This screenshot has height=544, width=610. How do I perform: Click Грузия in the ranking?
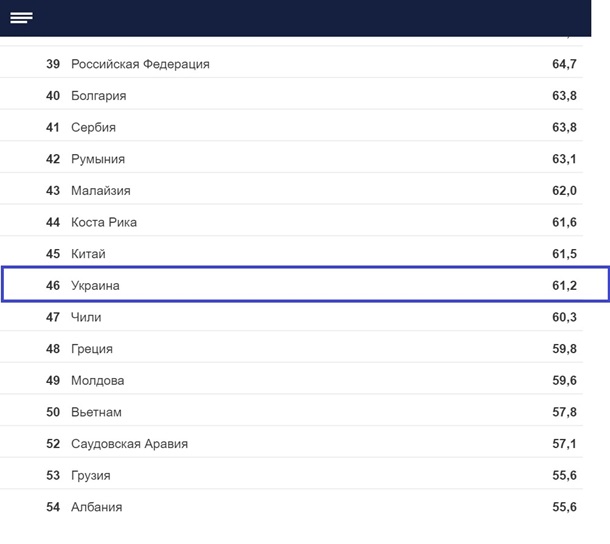click(x=90, y=475)
